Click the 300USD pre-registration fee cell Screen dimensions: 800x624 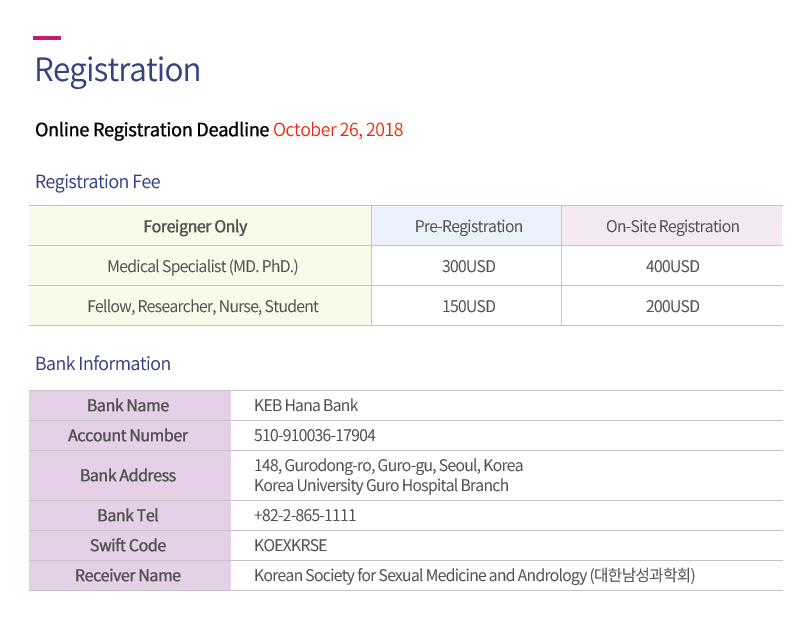coord(466,266)
